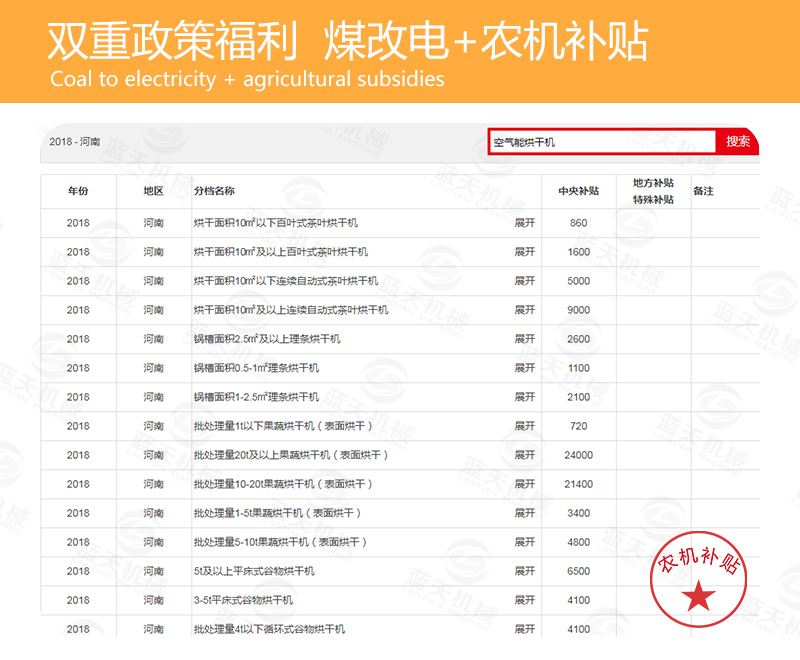The image size is (800, 660).
Task: Click the 年份 column header
Action: click(78, 191)
